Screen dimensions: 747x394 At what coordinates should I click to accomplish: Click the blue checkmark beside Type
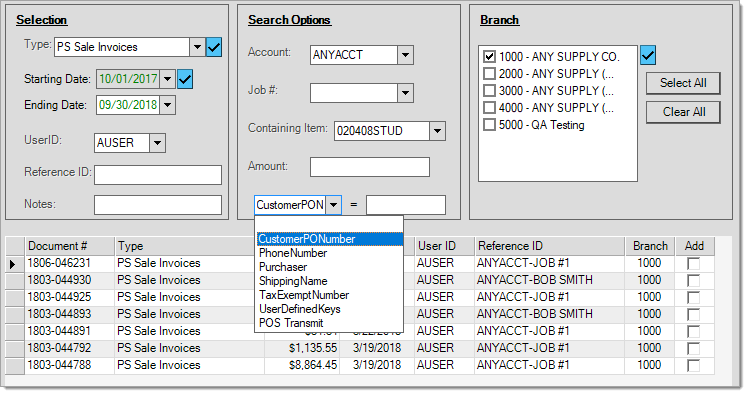pyautogui.click(x=214, y=47)
